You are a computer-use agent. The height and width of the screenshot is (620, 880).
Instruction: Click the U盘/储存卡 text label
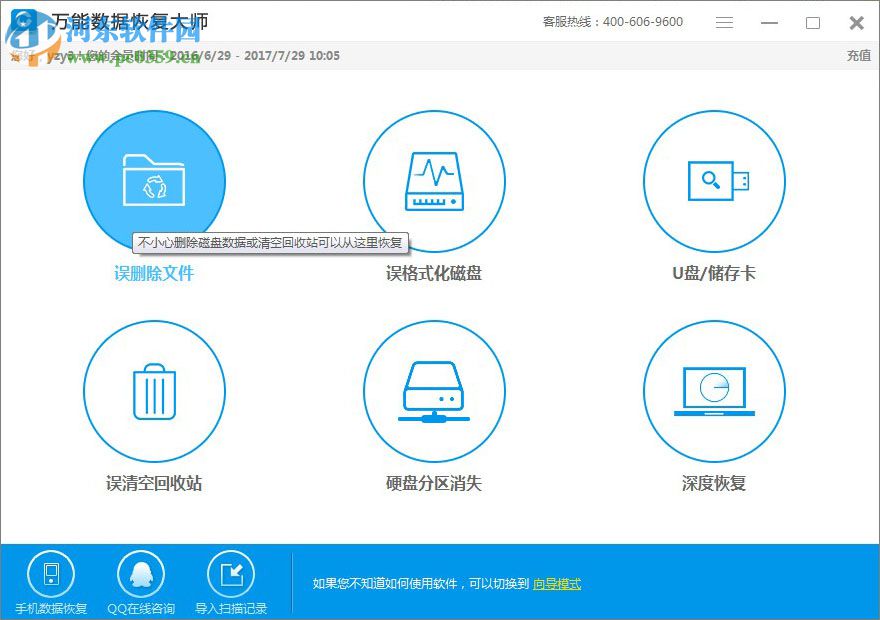713,271
